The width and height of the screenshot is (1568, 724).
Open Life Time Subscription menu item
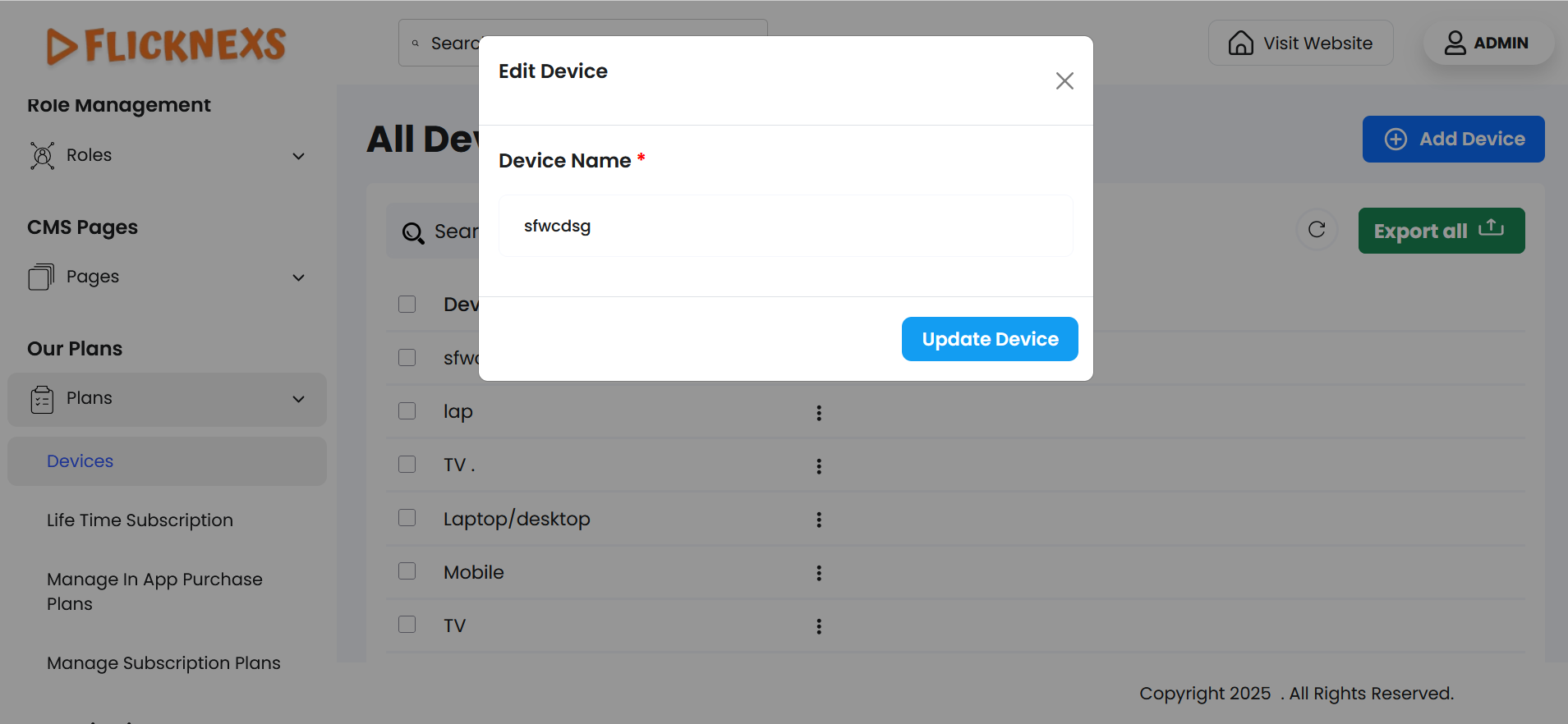pos(140,520)
